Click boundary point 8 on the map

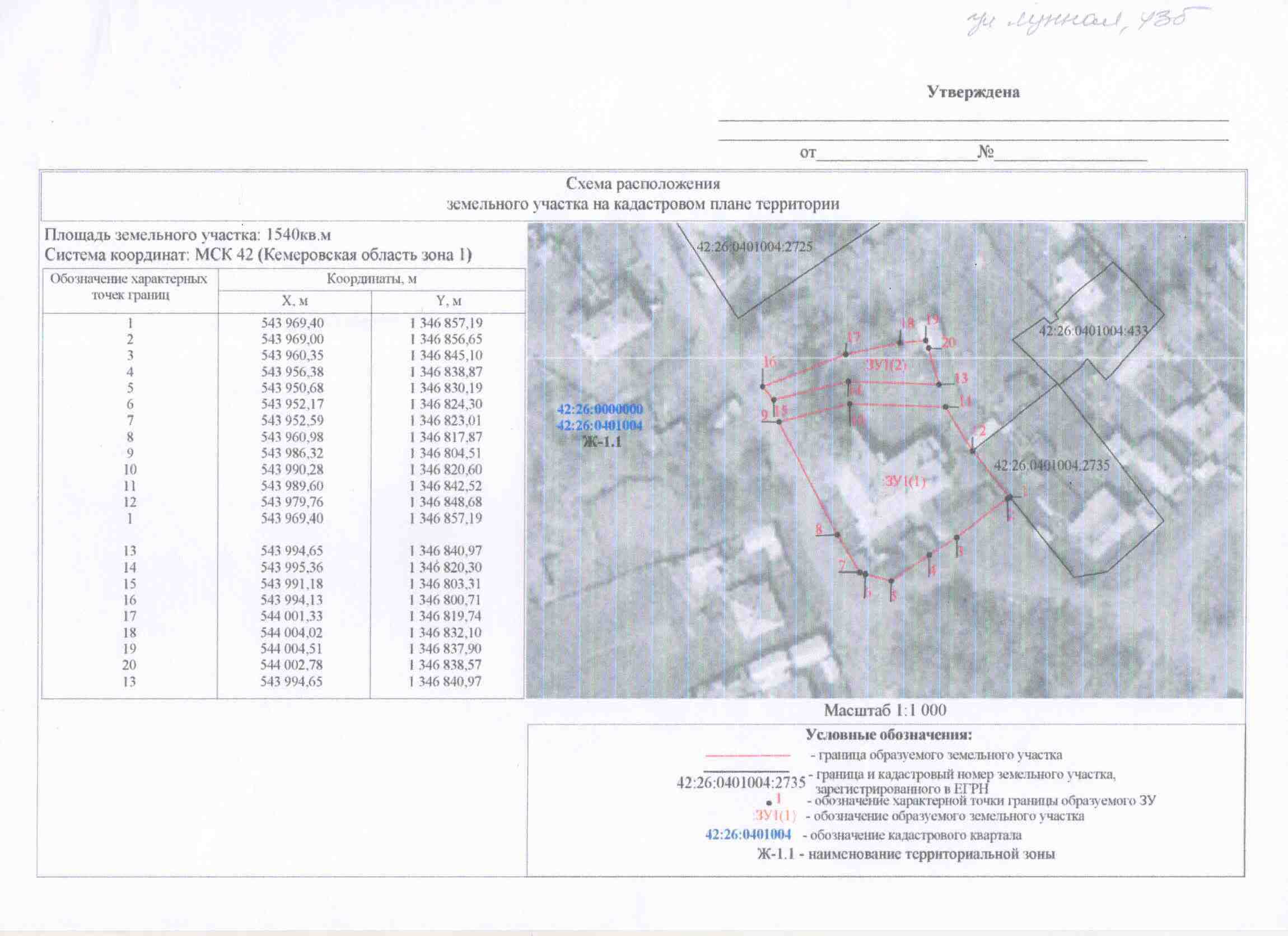(838, 534)
